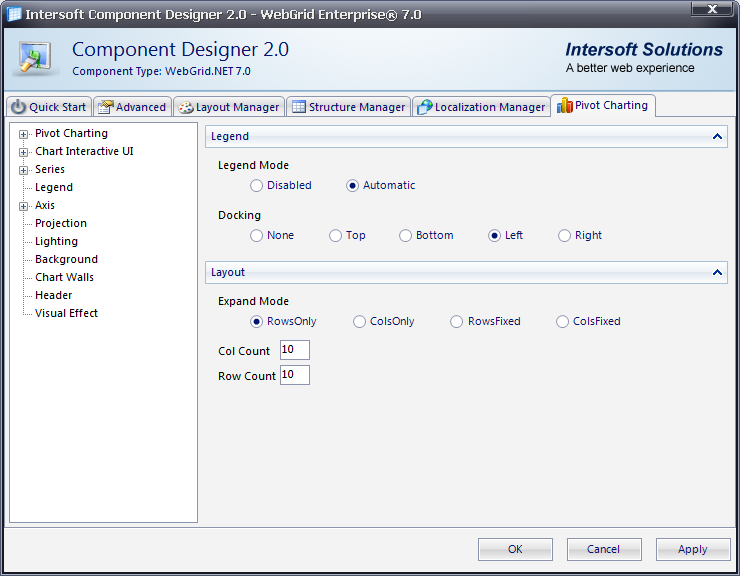Viewport: 740px width, 576px height.
Task: Open the Layout Manager tab
Action: [x=229, y=107]
